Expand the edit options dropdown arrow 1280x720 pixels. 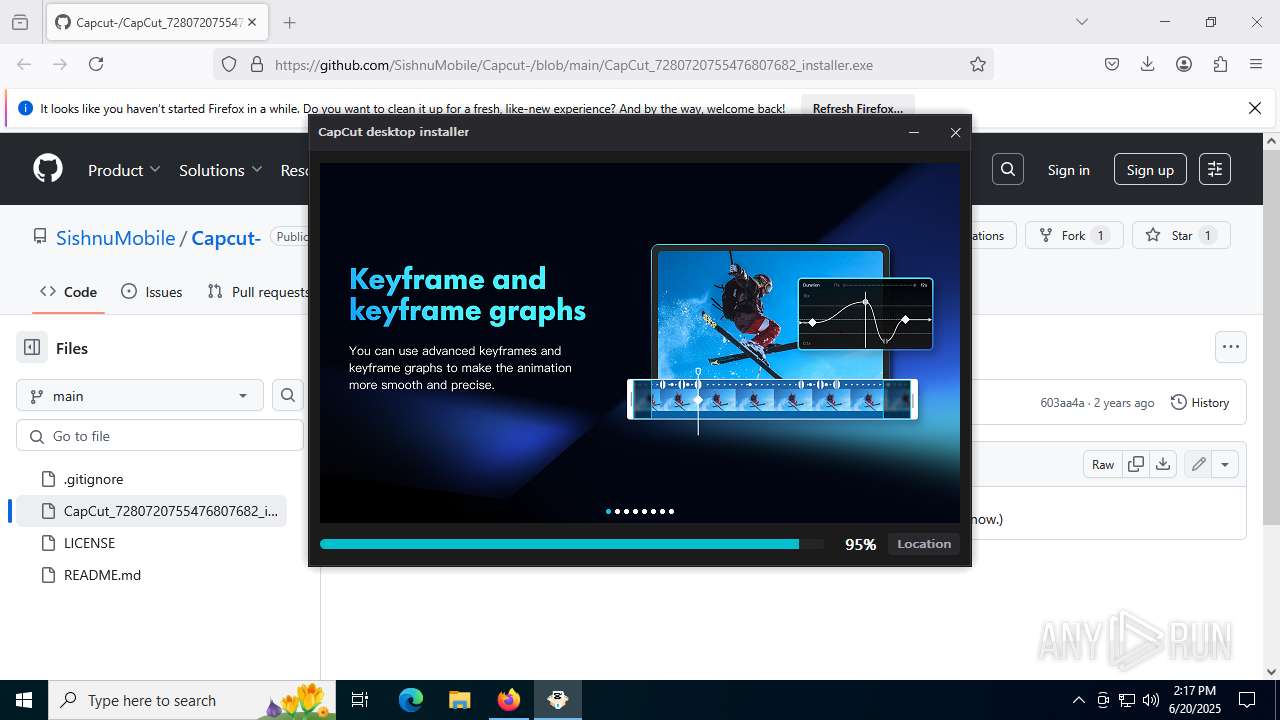(x=1225, y=464)
